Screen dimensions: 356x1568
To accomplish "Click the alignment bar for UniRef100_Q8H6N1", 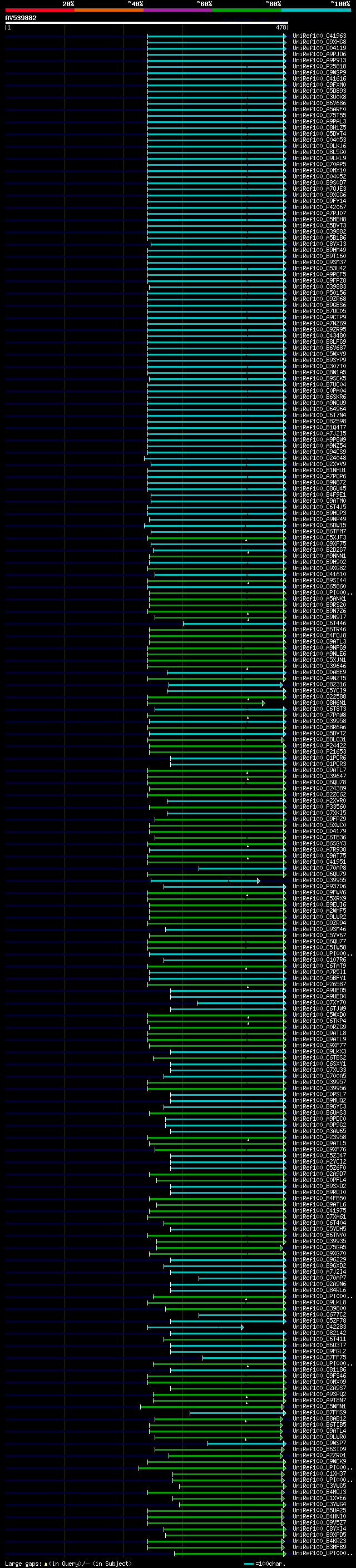I will [x=206, y=703].
